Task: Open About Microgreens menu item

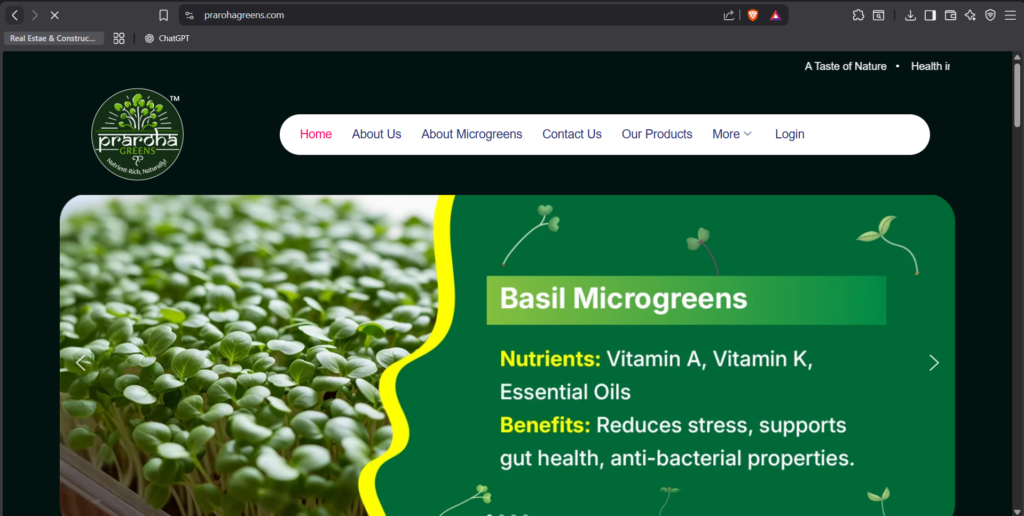Action: 472,134
